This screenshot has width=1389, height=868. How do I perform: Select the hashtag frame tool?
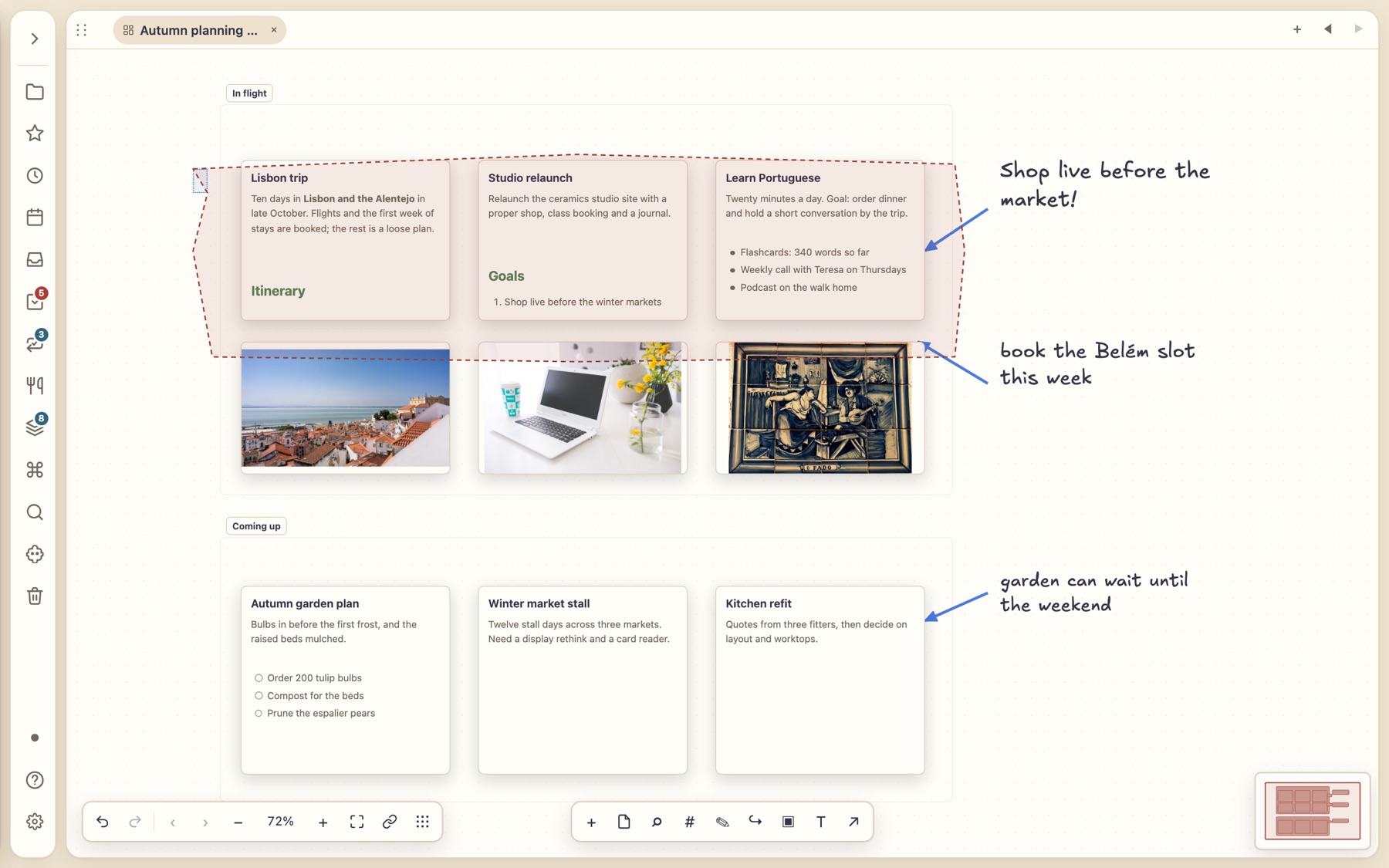(690, 822)
